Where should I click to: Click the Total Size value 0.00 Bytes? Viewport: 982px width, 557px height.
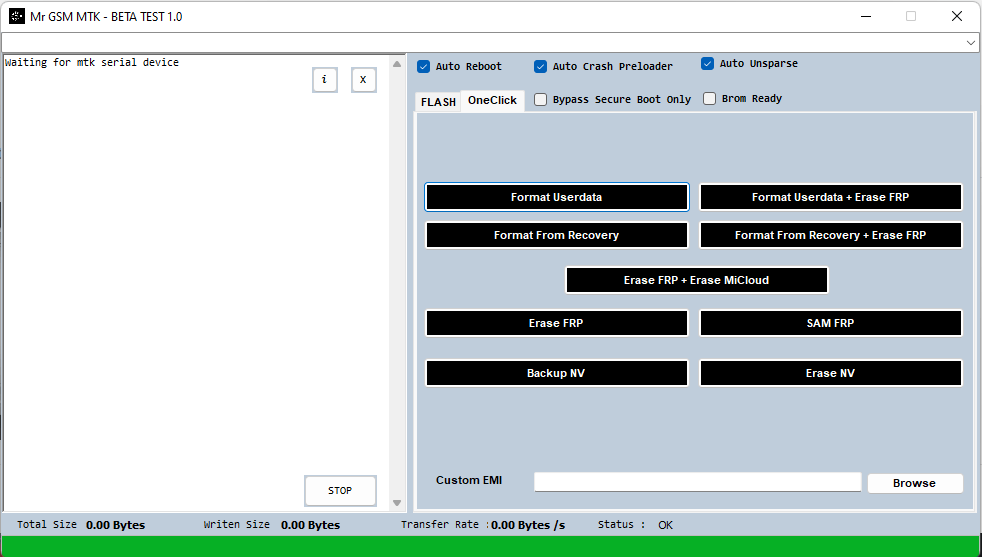point(115,525)
